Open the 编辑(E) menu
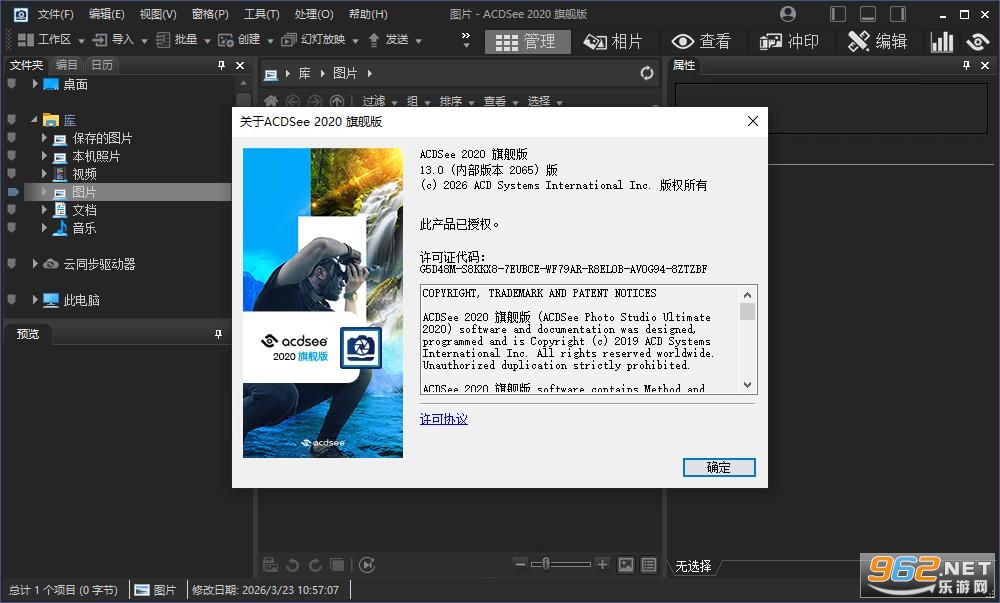 coord(107,14)
